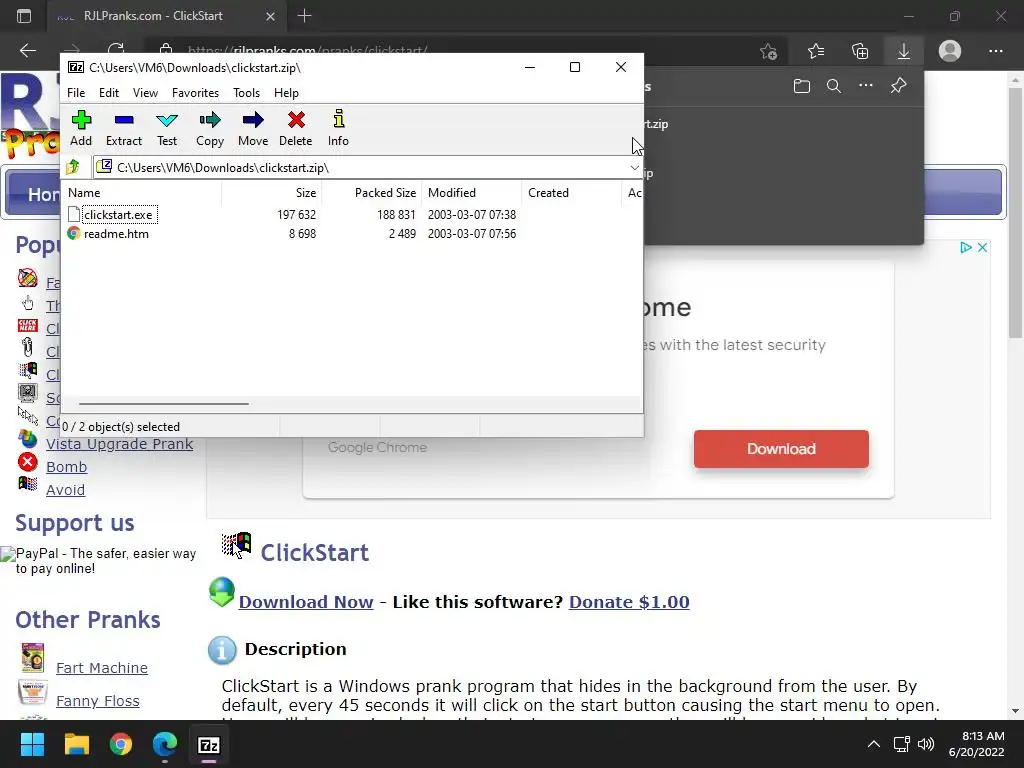Screen dimensions: 1024x768
Task: Extract files using the Extract toolbar icon
Action: [x=123, y=128]
